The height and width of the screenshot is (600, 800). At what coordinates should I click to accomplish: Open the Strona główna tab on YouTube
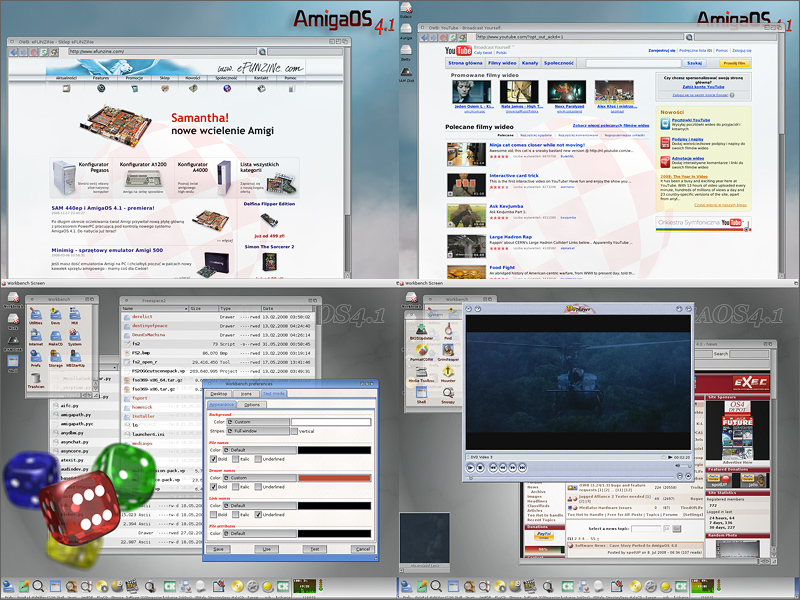[465, 63]
